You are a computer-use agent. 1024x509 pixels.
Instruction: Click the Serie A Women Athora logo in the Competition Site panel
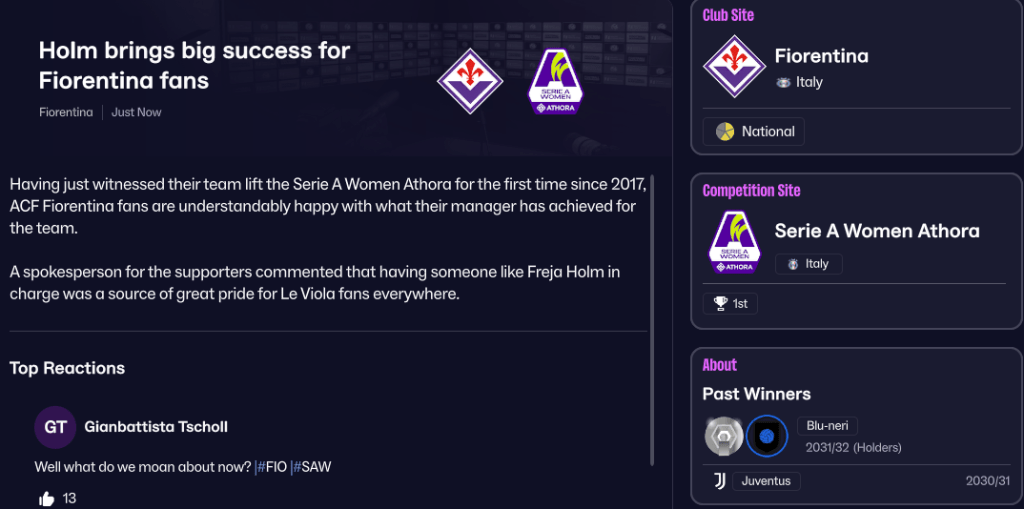734,243
